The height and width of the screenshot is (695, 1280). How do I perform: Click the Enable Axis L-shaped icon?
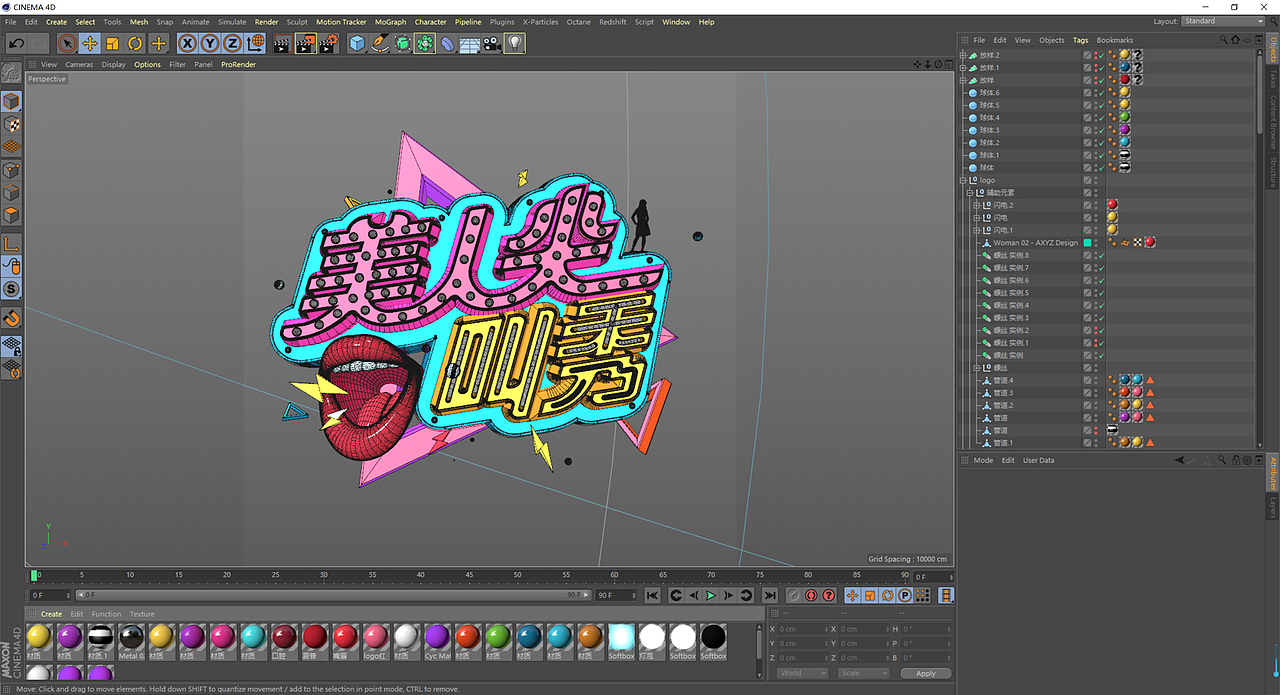(11, 243)
